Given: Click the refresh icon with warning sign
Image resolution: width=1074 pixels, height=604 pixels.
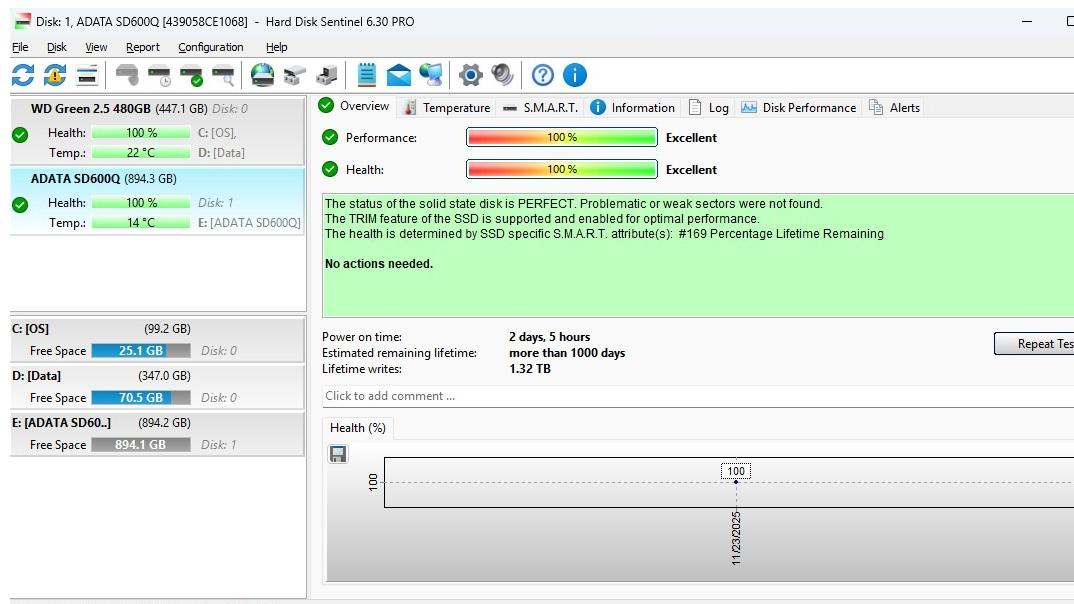Looking at the screenshot, I should [x=55, y=75].
